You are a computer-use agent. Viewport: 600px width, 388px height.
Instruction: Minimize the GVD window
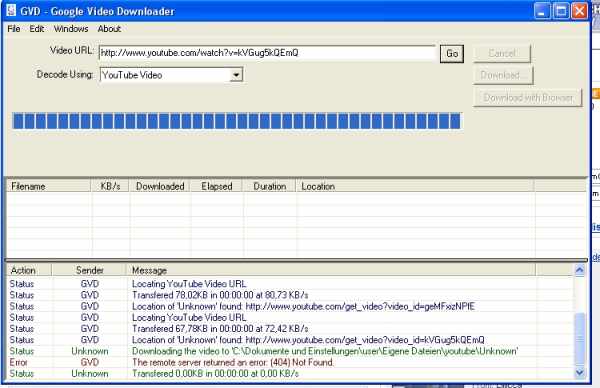(x=541, y=11)
